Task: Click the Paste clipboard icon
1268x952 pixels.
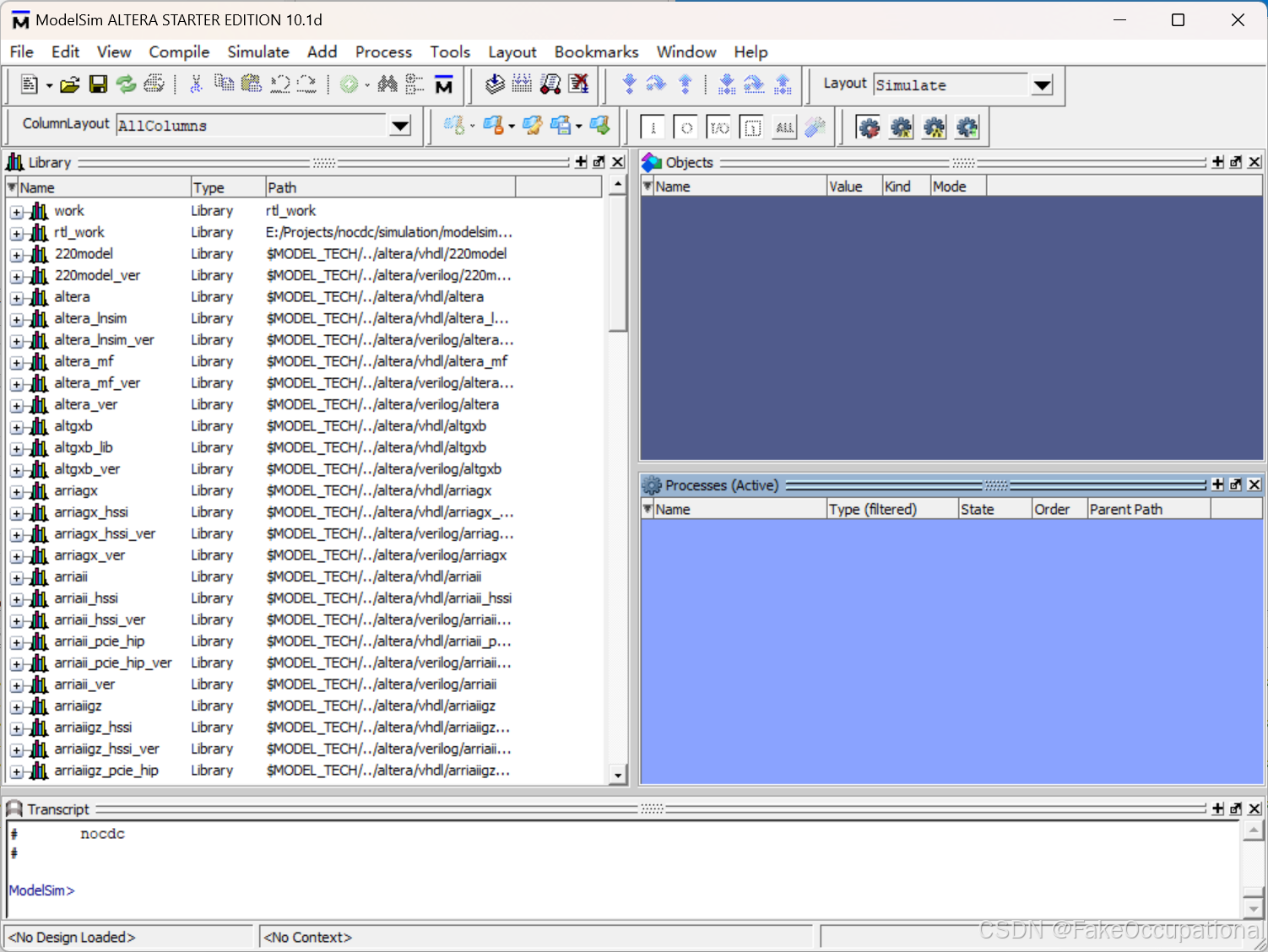Action: point(252,84)
